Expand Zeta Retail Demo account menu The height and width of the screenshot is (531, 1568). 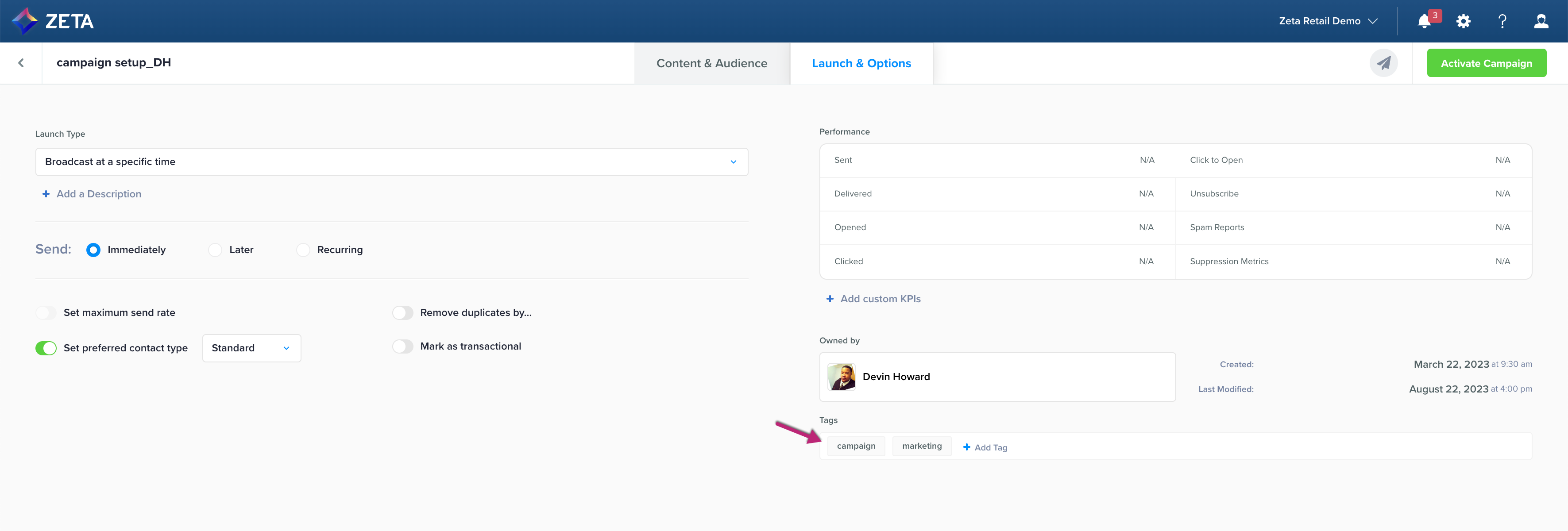pyautogui.click(x=1328, y=21)
